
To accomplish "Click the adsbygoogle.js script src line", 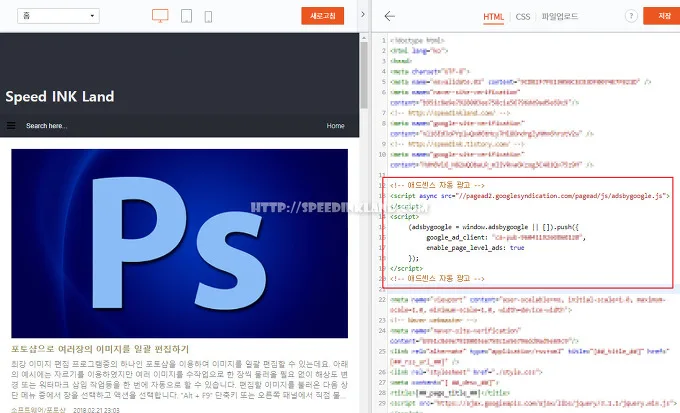I will (x=530, y=196).
